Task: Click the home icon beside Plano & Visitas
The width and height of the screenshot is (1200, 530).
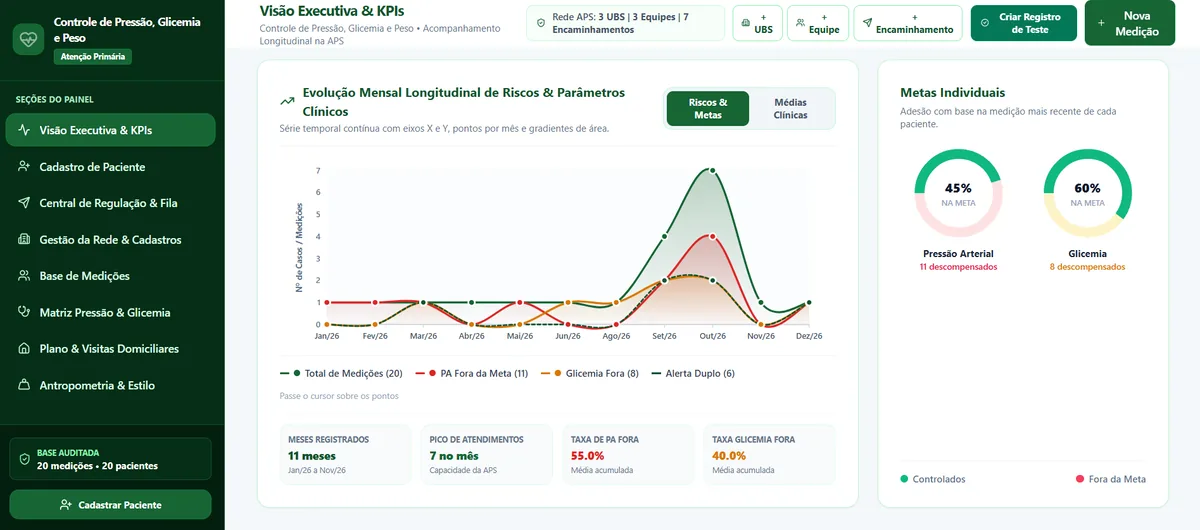Action: point(24,349)
